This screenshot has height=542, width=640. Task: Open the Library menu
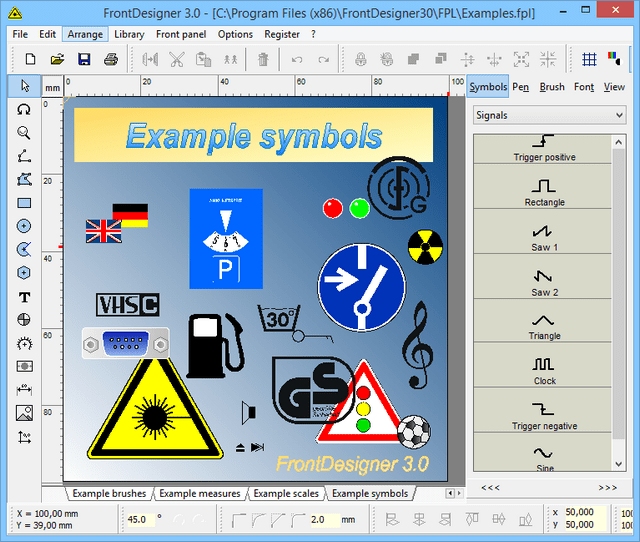[129, 34]
